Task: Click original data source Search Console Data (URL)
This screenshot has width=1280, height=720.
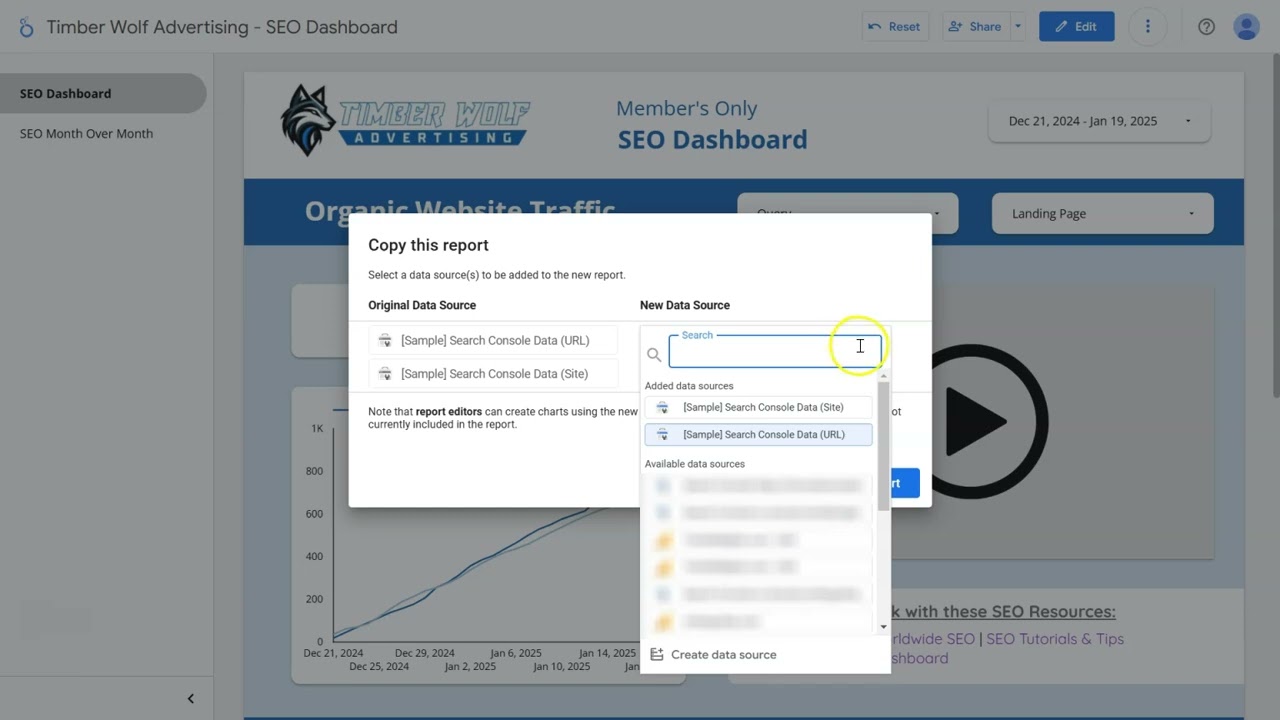Action: (493, 340)
